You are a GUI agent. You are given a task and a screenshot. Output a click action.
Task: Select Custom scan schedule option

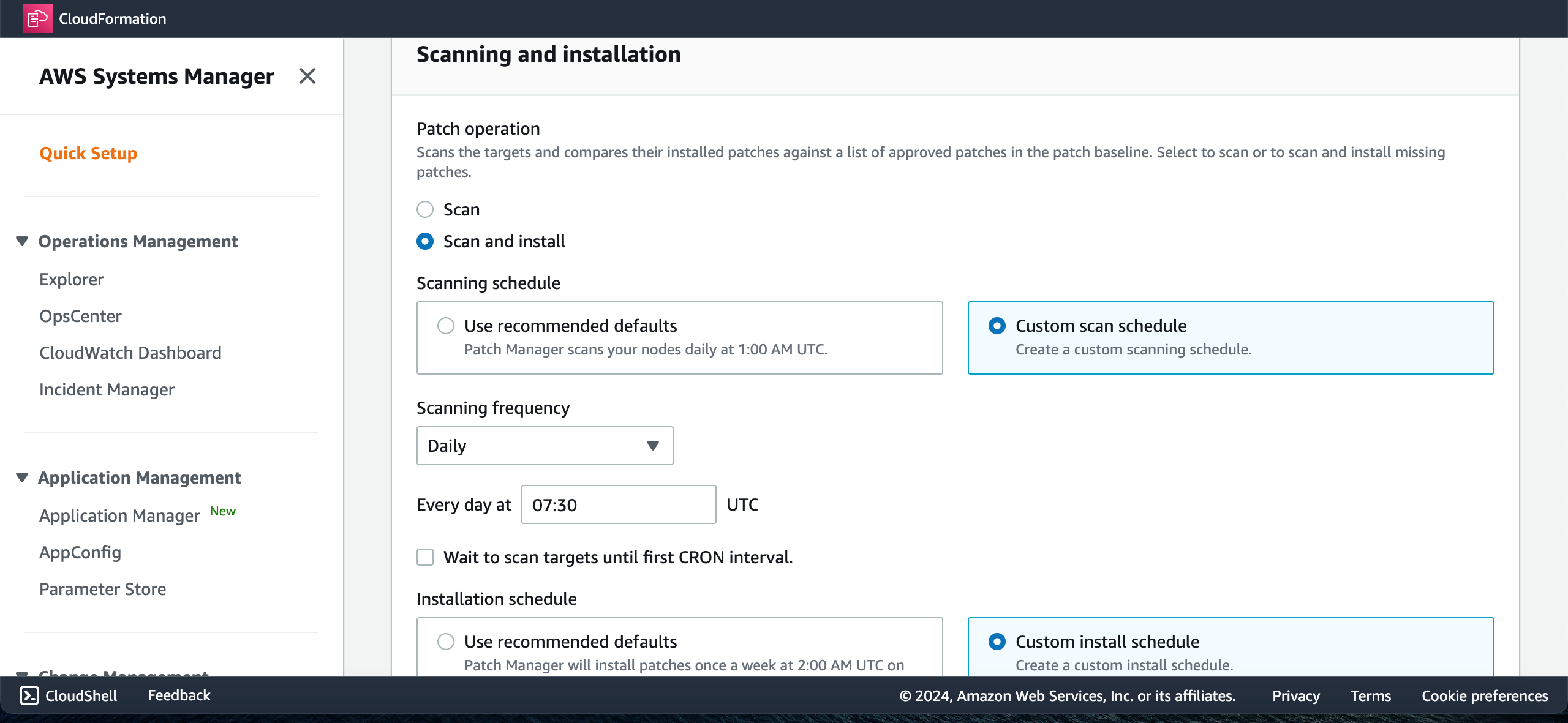point(997,326)
